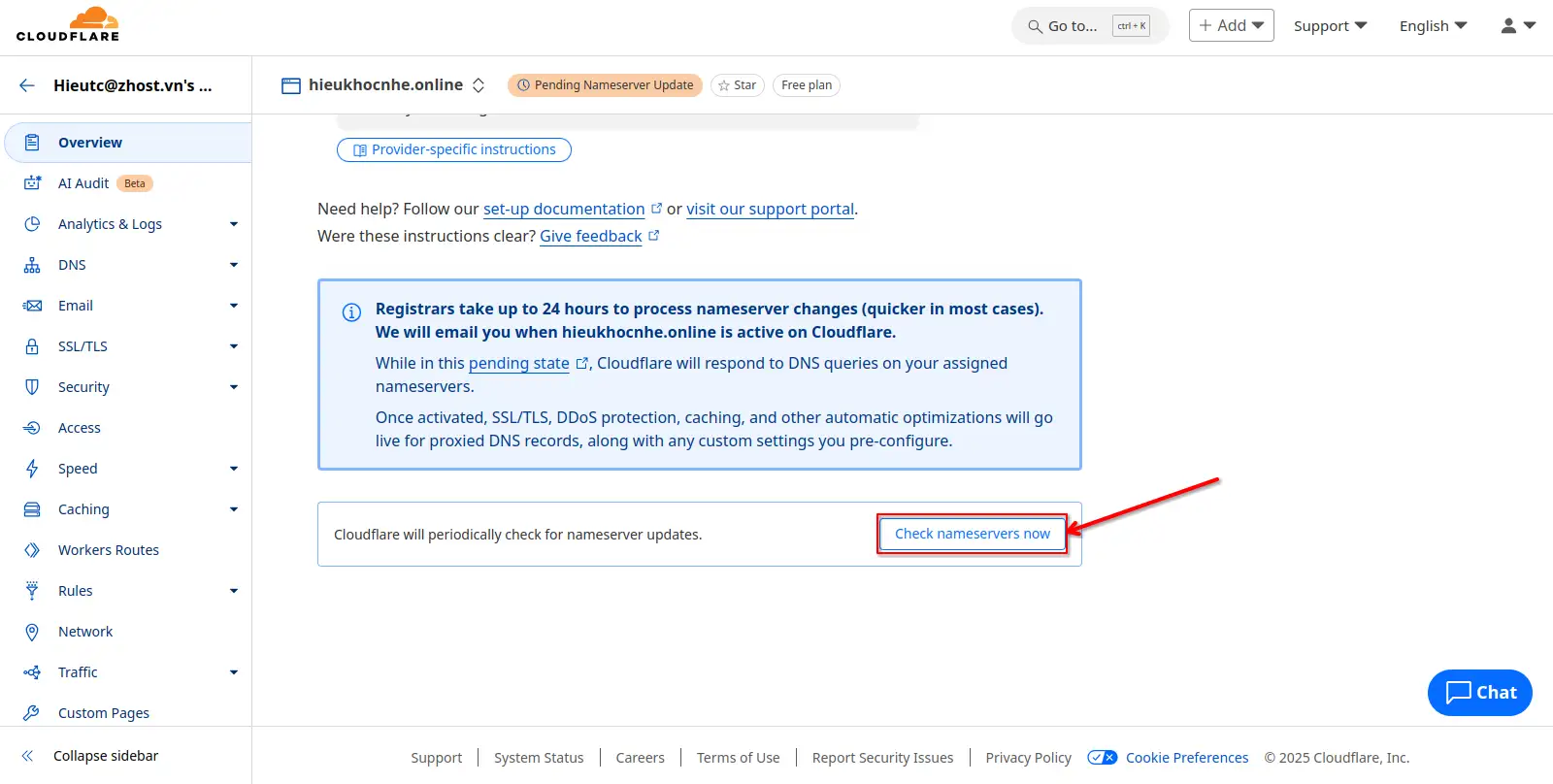Click the Go to... search field
The image size is (1553, 784).
1087,26
